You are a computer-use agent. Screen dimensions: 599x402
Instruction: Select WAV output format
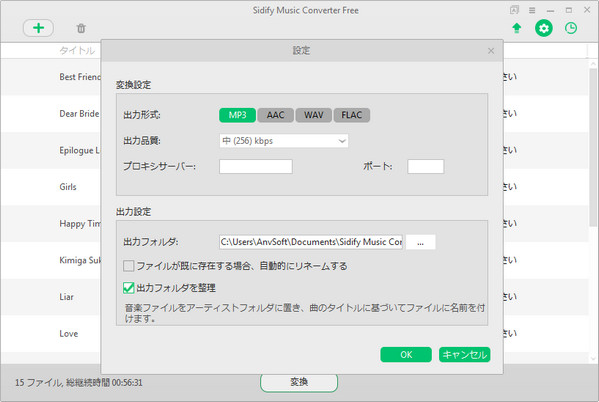click(x=314, y=115)
